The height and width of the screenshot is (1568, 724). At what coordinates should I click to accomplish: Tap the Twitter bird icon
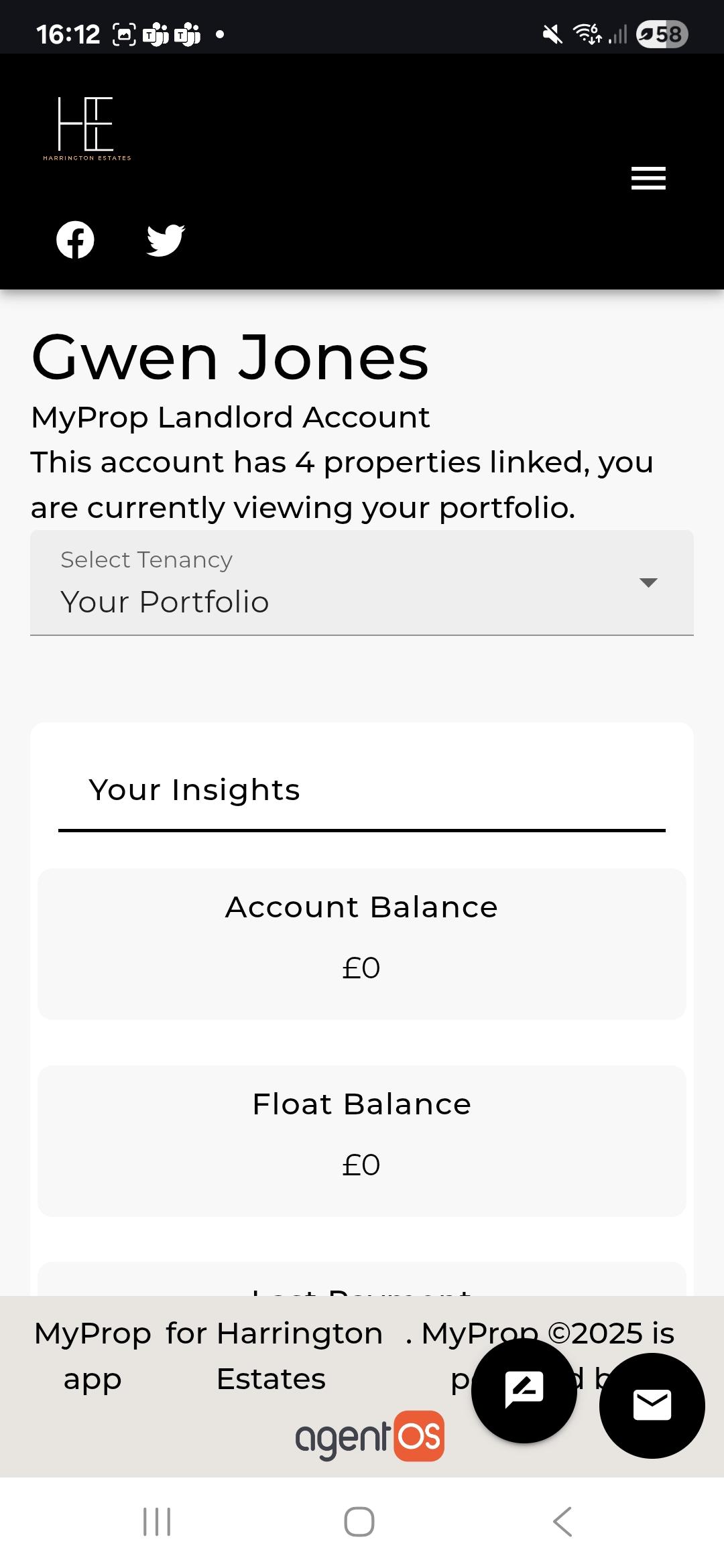tap(166, 240)
